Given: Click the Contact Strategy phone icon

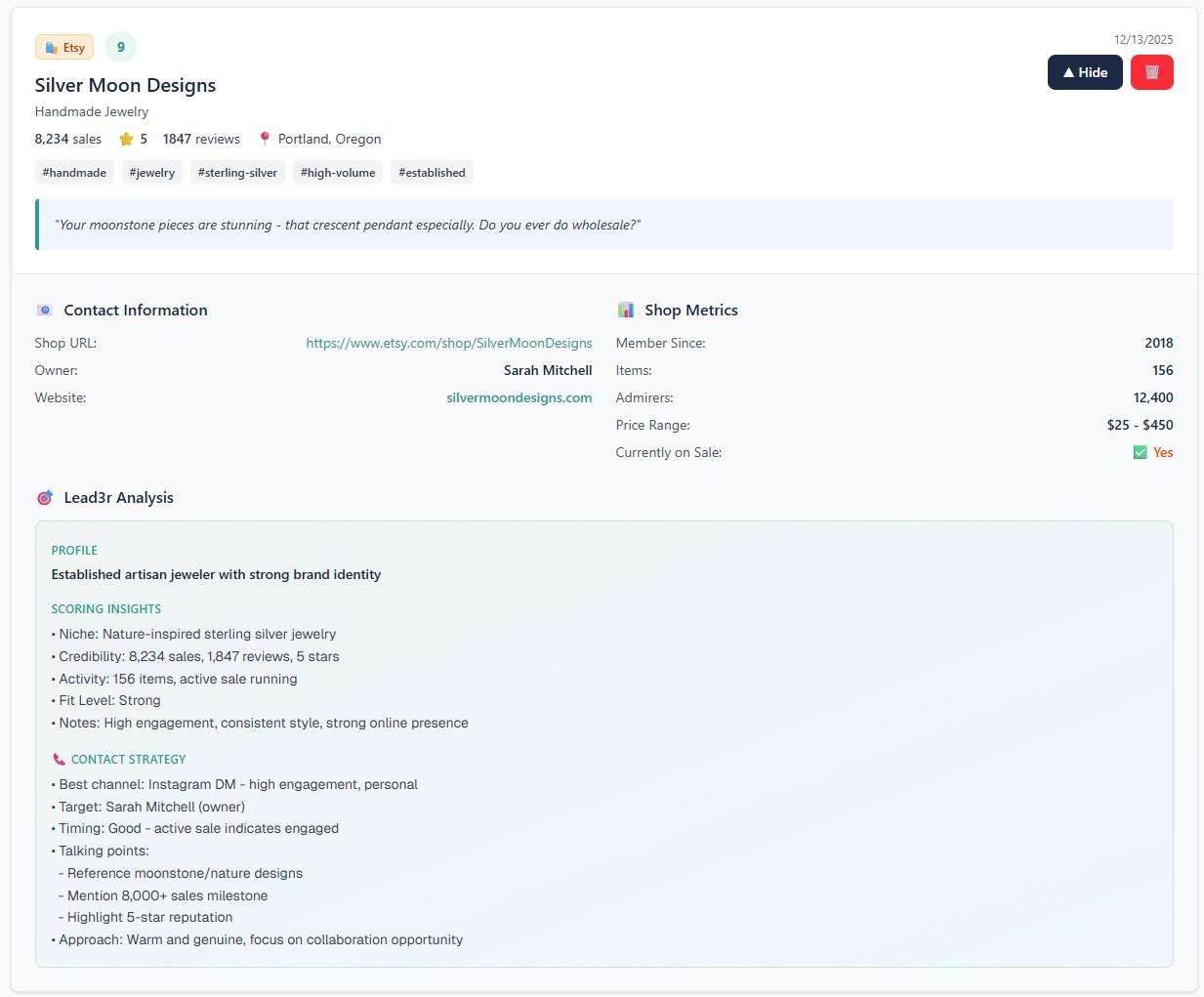Looking at the screenshot, I should click(x=59, y=760).
